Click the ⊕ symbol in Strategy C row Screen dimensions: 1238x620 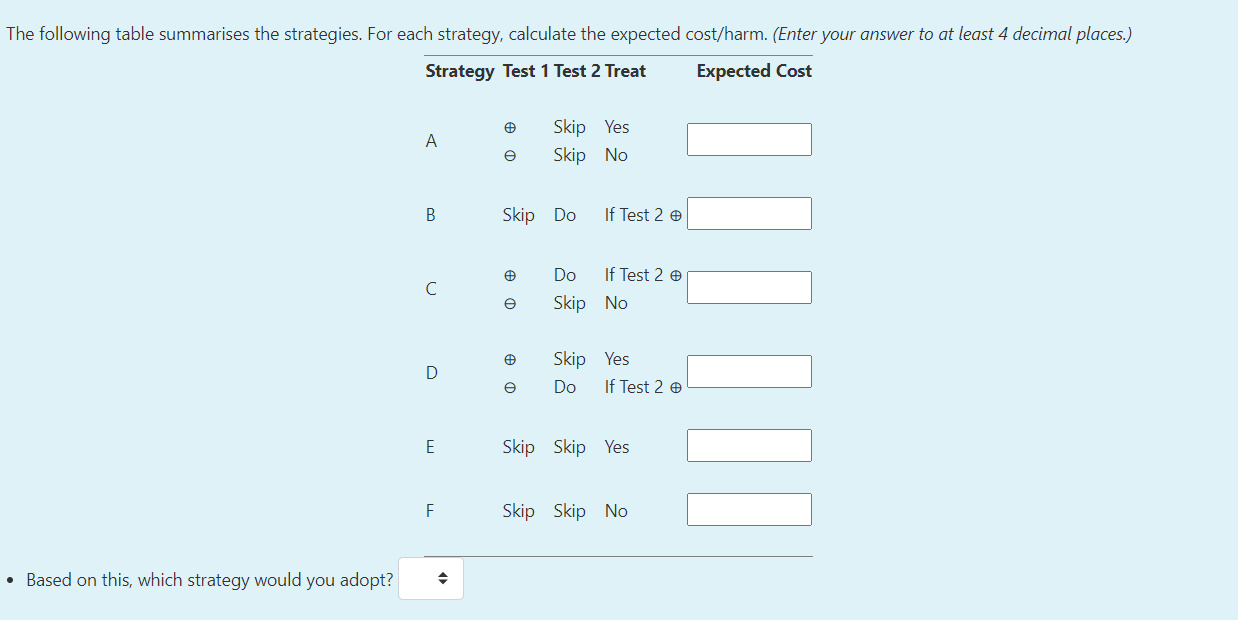[510, 275]
